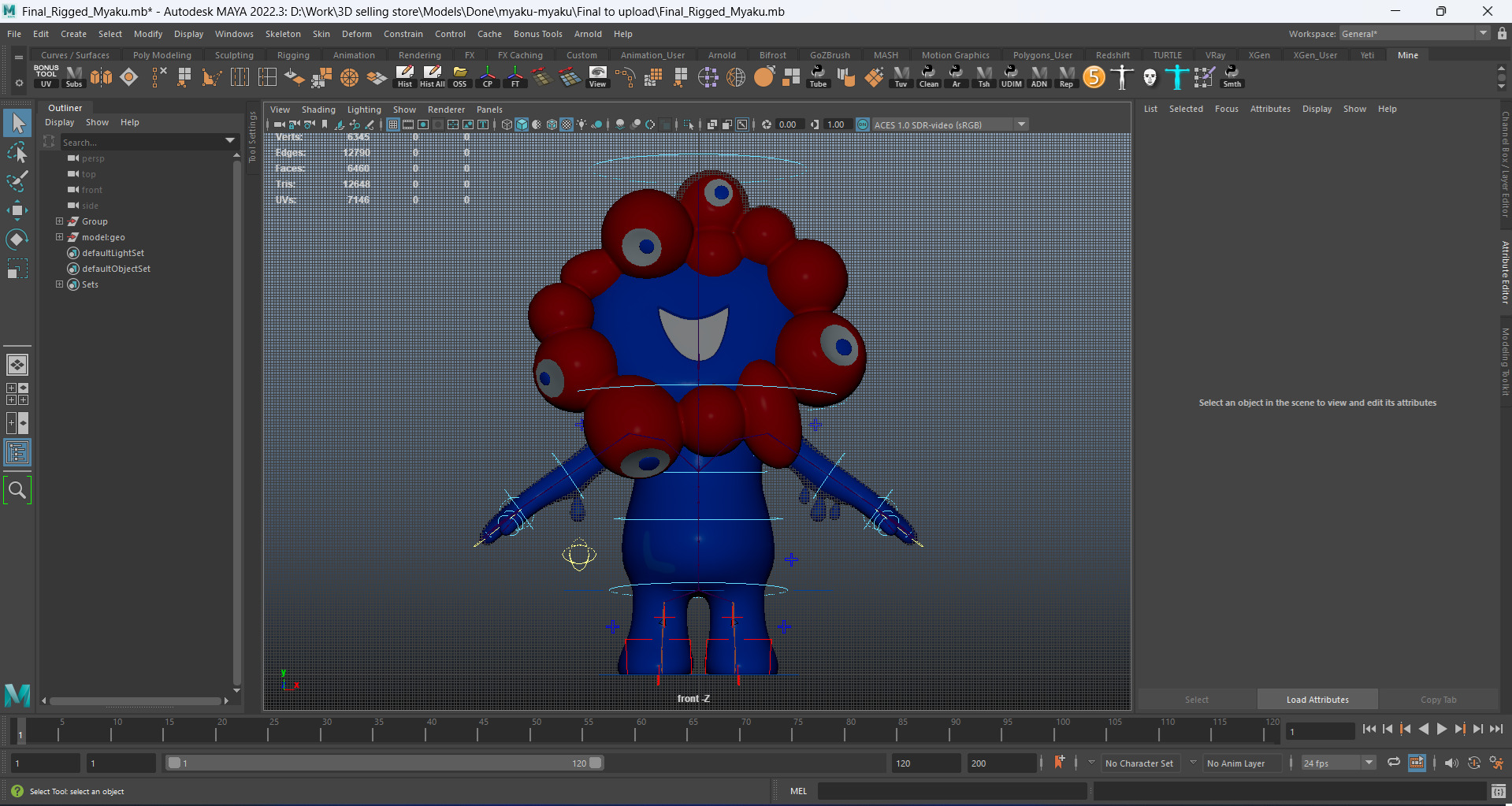This screenshot has width=1512, height=806.
Task: Activate the Select tool arrow in the toolbox
Action: tap(17, 123)
